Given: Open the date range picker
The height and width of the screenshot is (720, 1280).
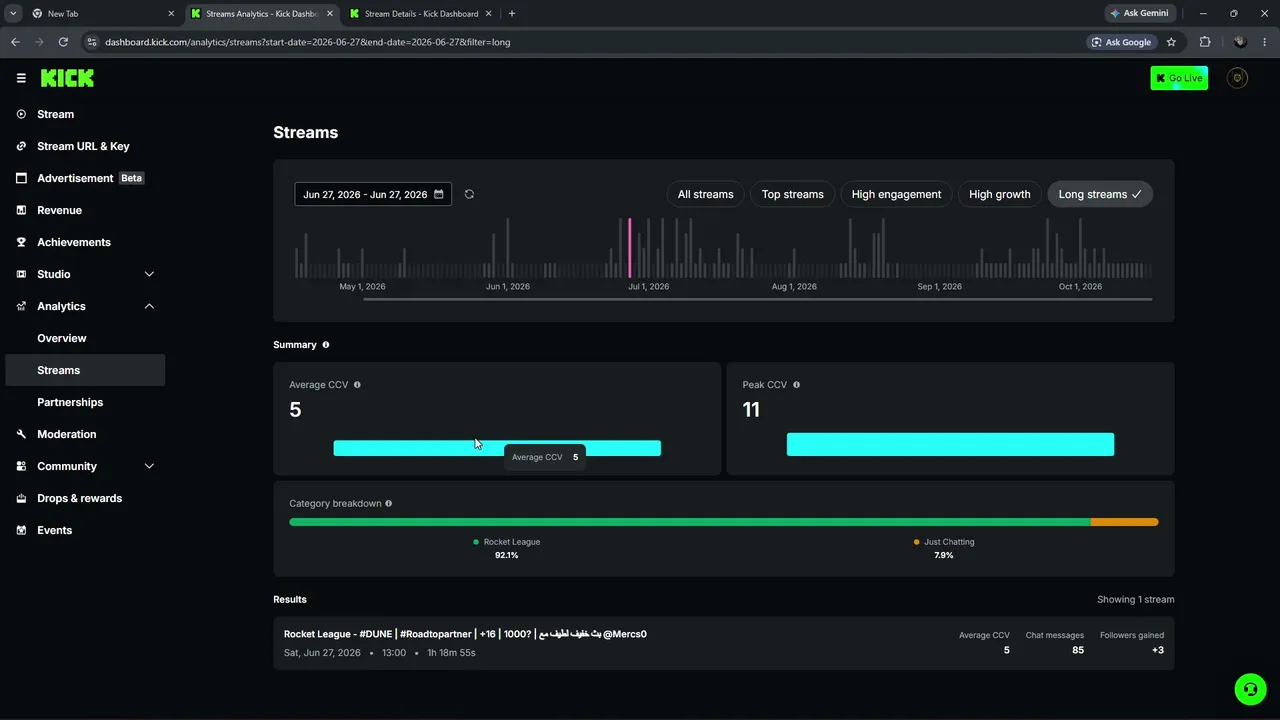Looking at the screenshot, I should (x=373, y=194).
